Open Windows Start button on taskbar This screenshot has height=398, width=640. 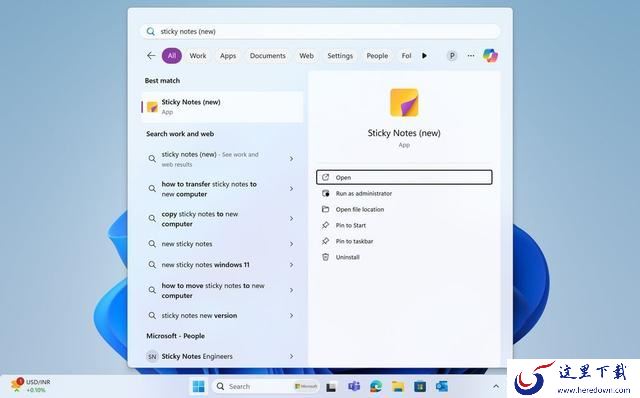coord(199,386)
